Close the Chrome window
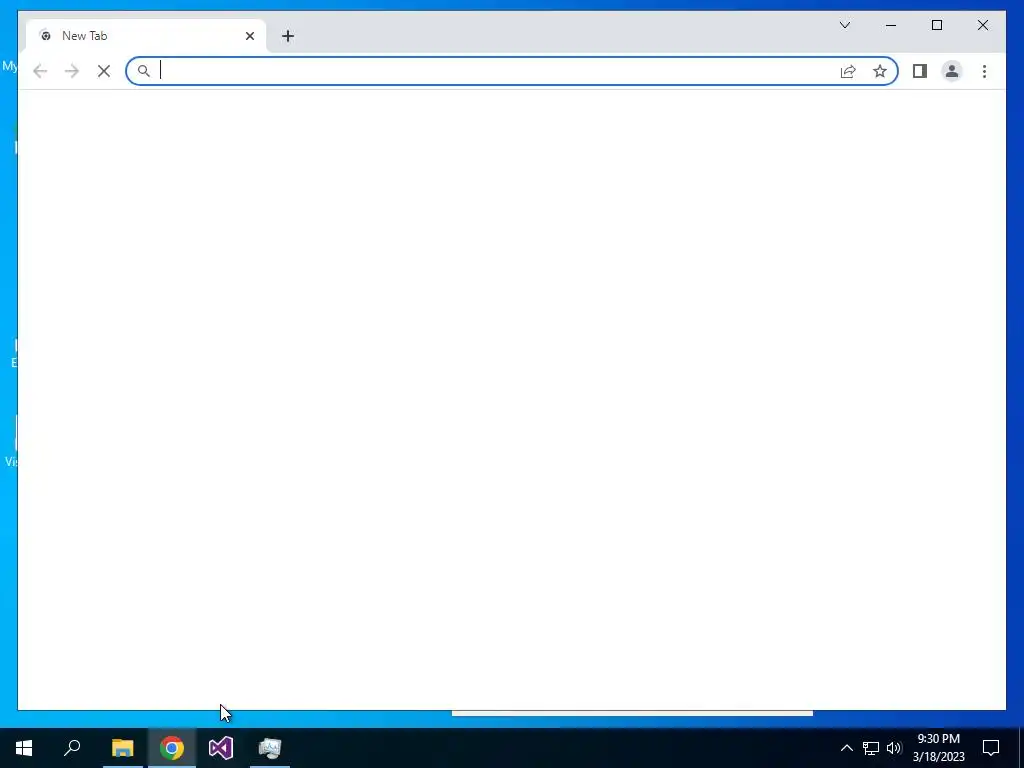 tap(982, 25)
